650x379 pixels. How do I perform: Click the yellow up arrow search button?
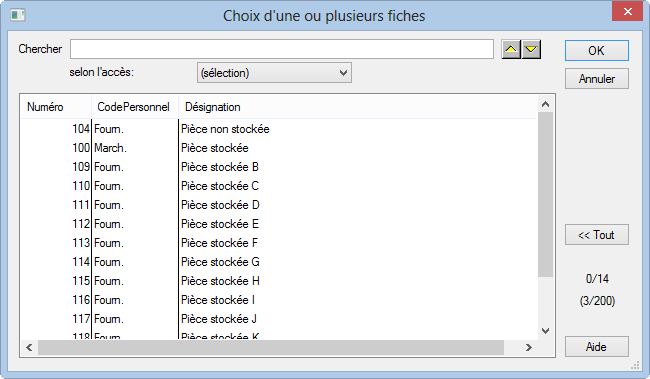(511, 49)
